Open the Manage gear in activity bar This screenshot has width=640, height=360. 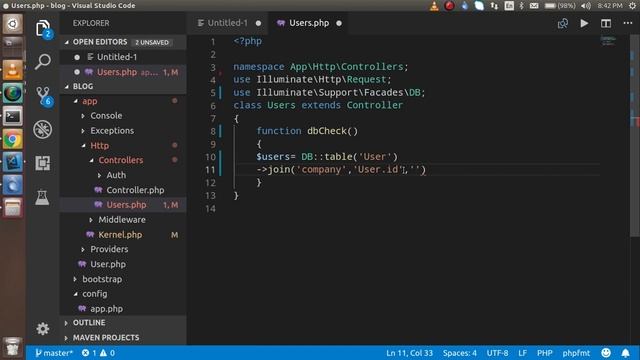43,329
